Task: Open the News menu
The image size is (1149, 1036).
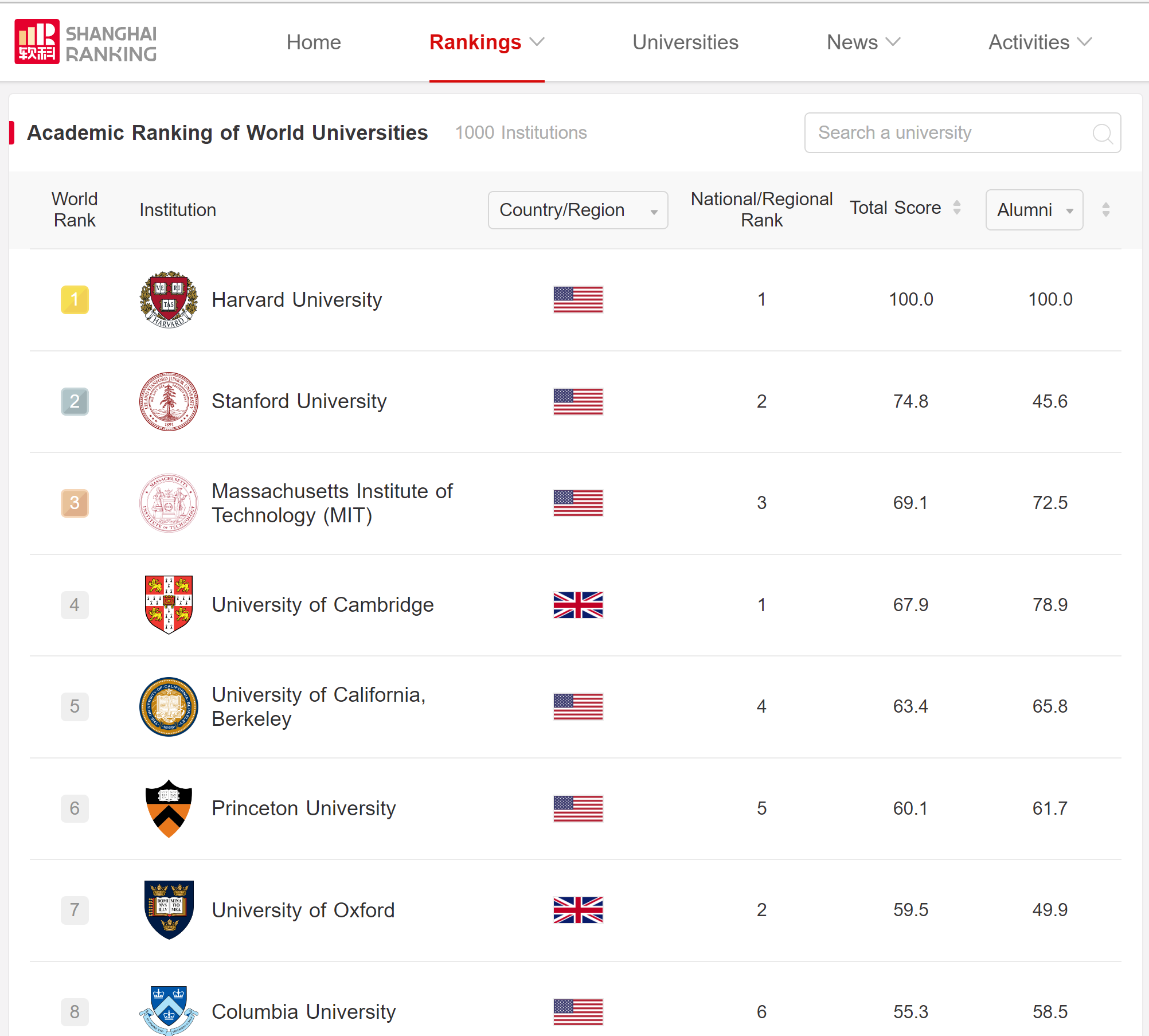Action: click(x=863, y=42)
